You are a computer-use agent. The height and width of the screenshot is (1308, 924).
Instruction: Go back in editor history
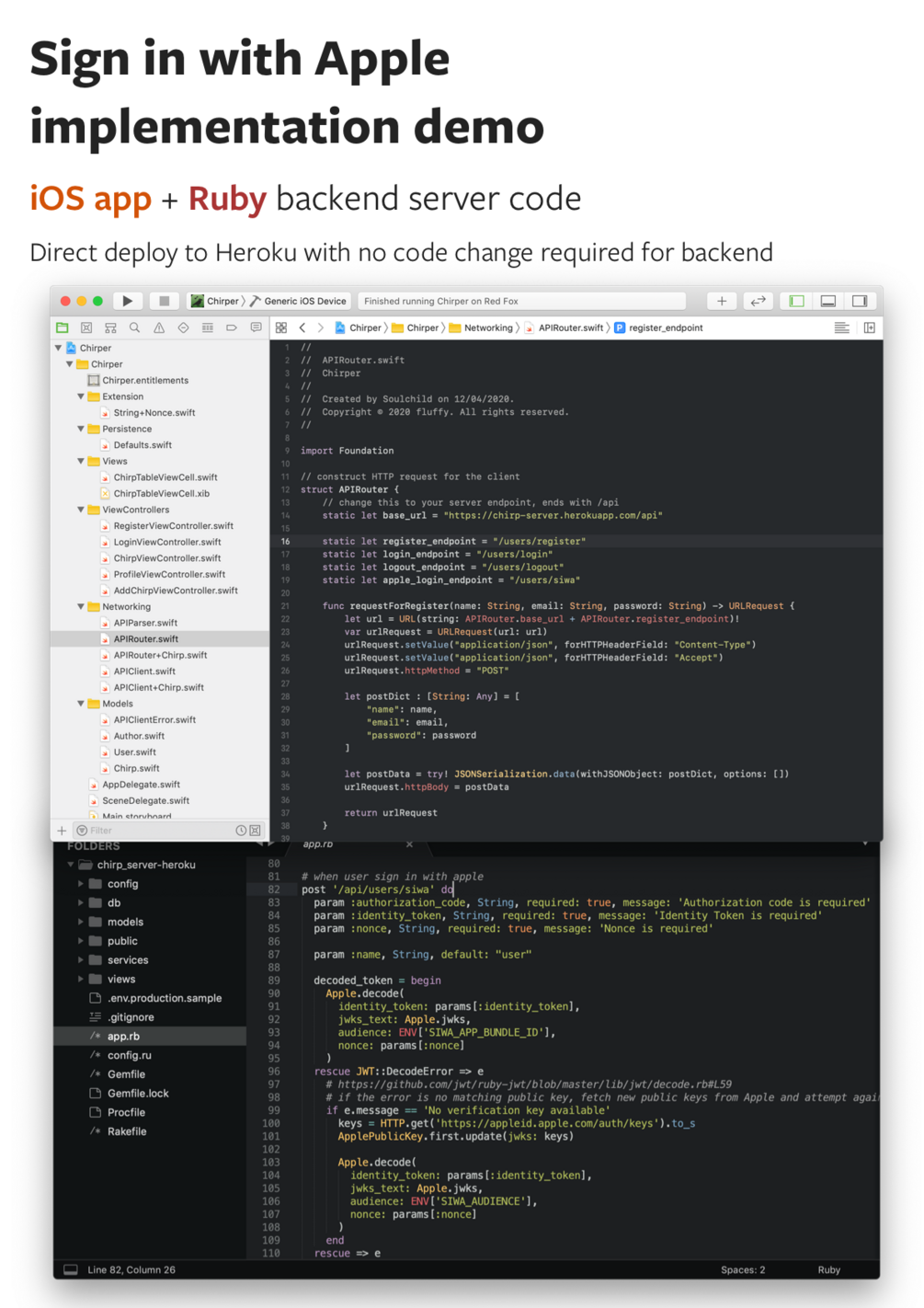302,327
